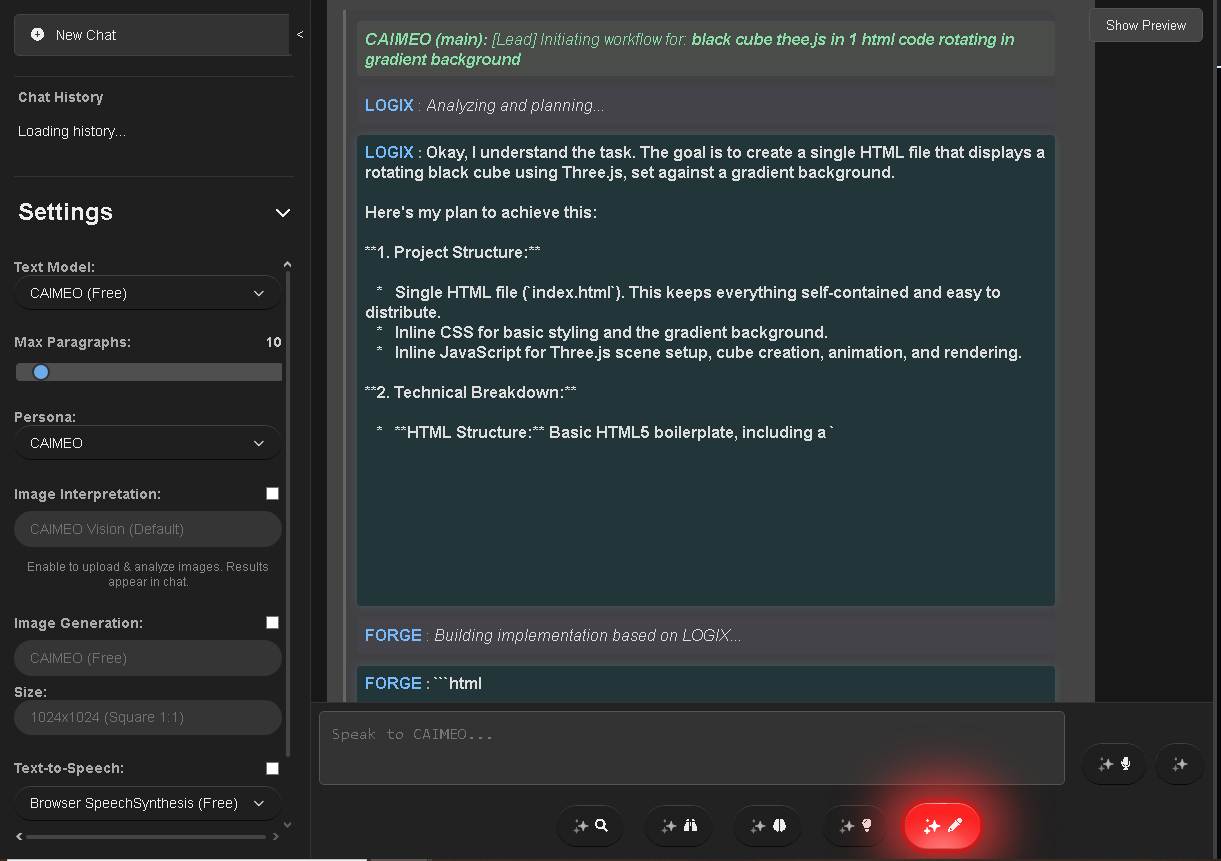The height and width of the screenshot is (861, 1221).
Task: Enable the Image Interpretation checkbox
Action: (272, 493)
